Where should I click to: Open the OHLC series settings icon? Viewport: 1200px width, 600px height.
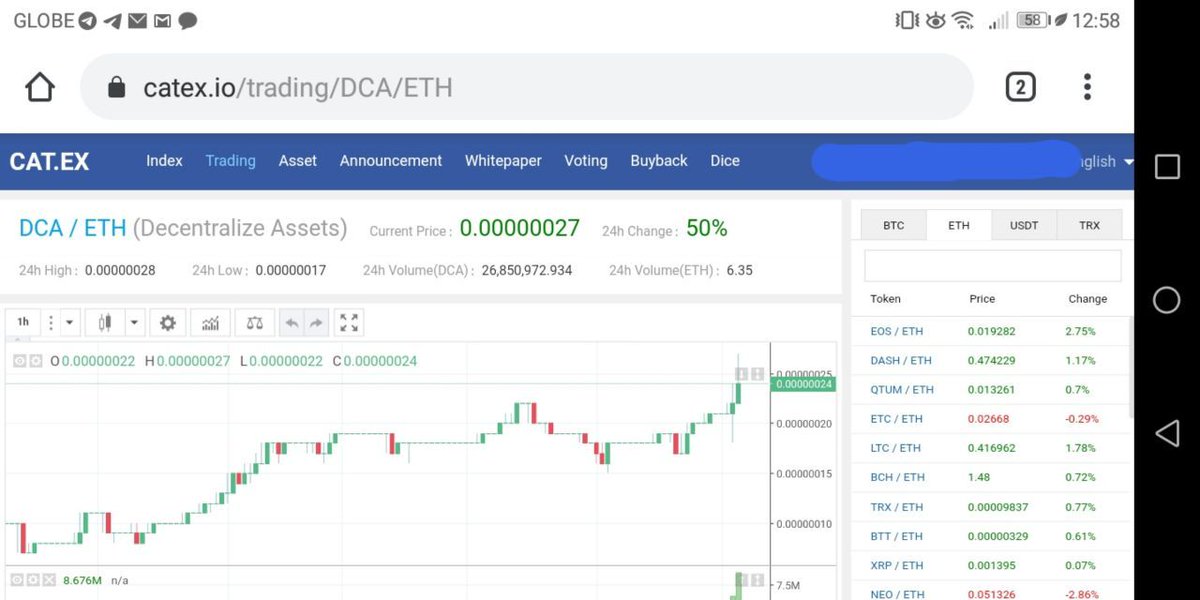[35, 361]
